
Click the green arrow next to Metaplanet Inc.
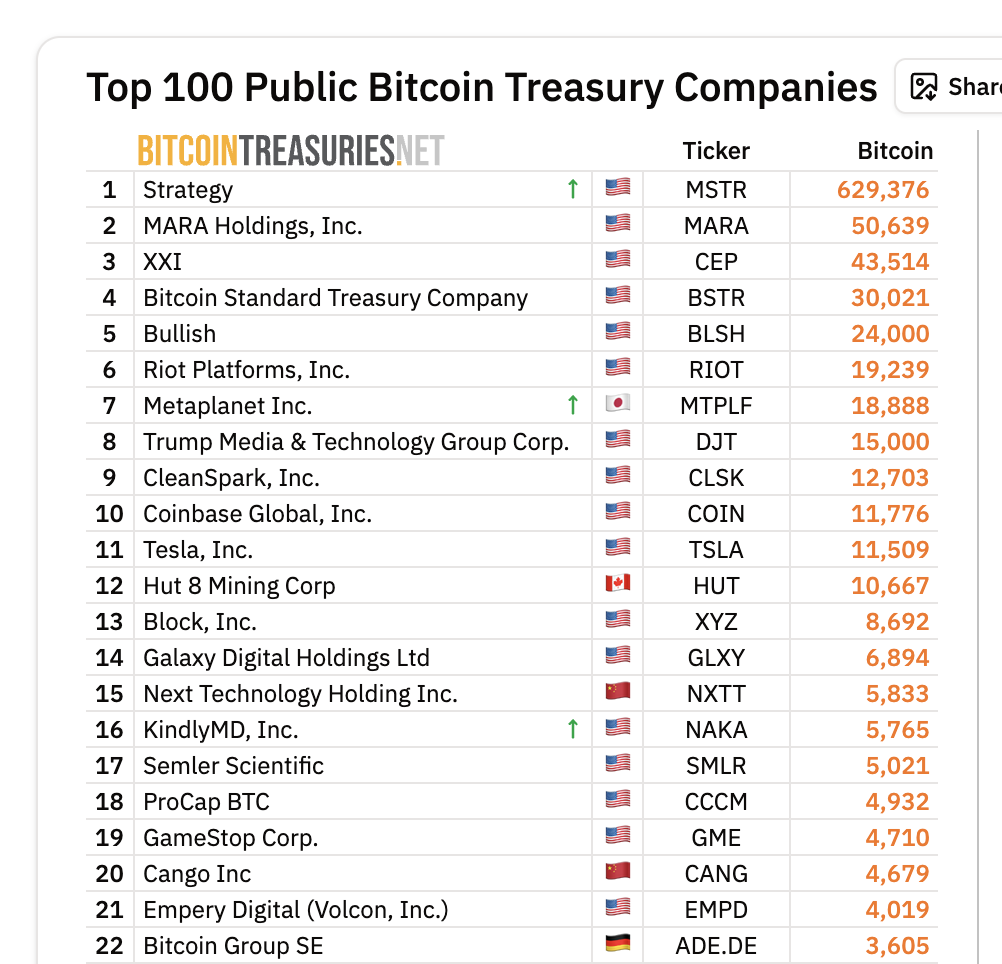[572, 404]
